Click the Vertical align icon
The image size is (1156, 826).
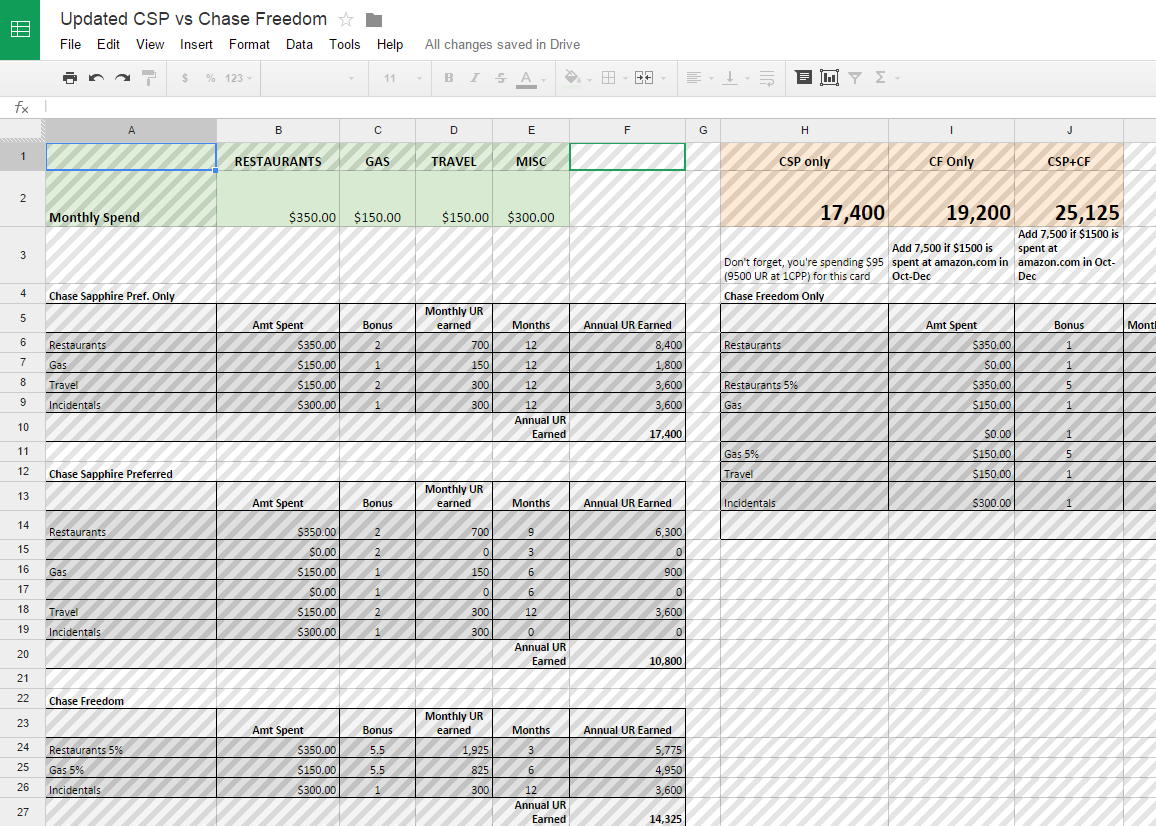click(730, 77)
